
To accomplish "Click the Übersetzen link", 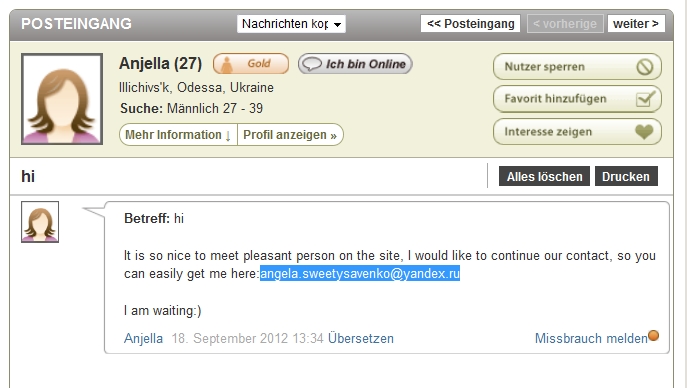I will [x=361, y=339].
